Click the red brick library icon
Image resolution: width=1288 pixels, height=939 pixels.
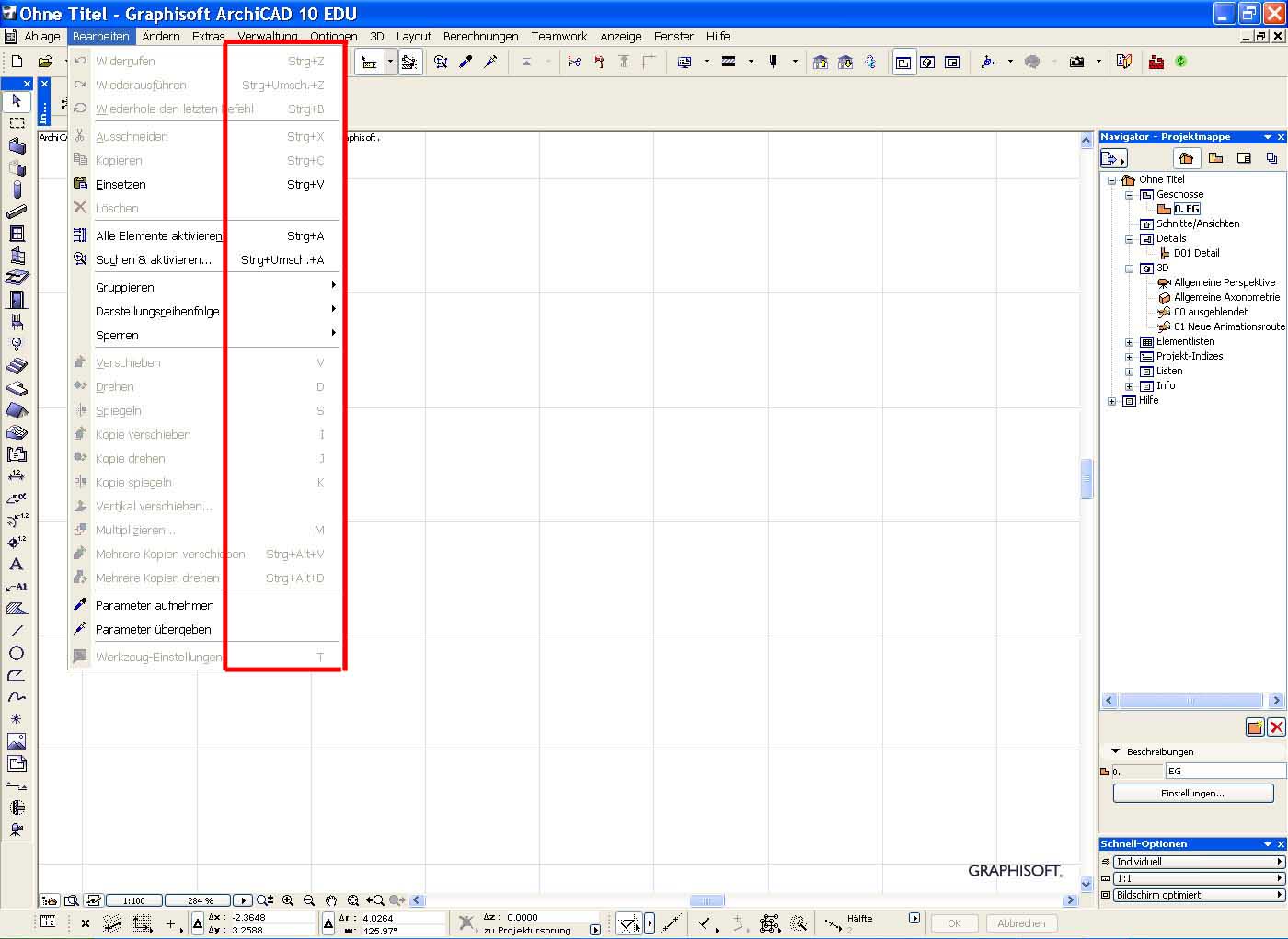tap(1156, 62)
